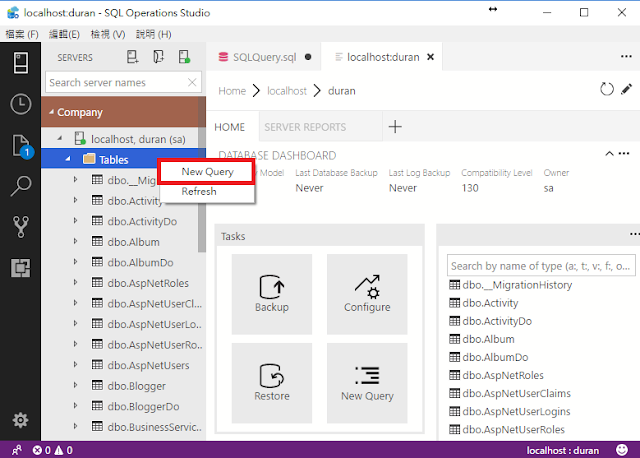Expand the dbo.AspNetUsers table node

[76, 365]
